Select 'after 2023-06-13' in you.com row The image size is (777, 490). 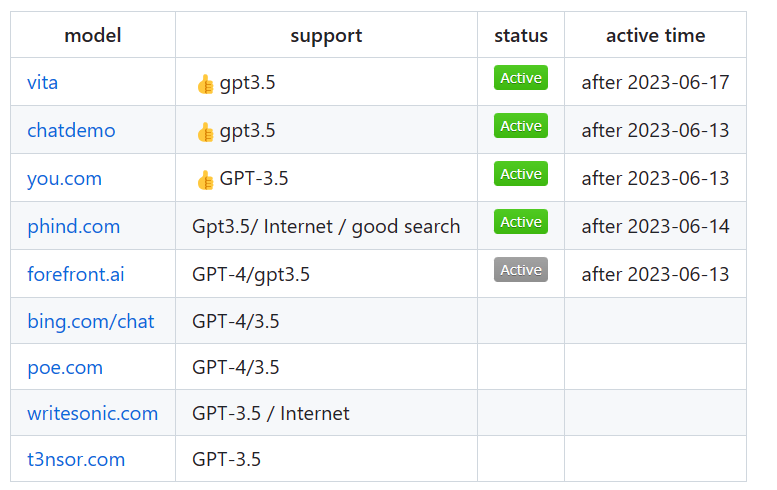pyautogui.click(x=655, y=178)
